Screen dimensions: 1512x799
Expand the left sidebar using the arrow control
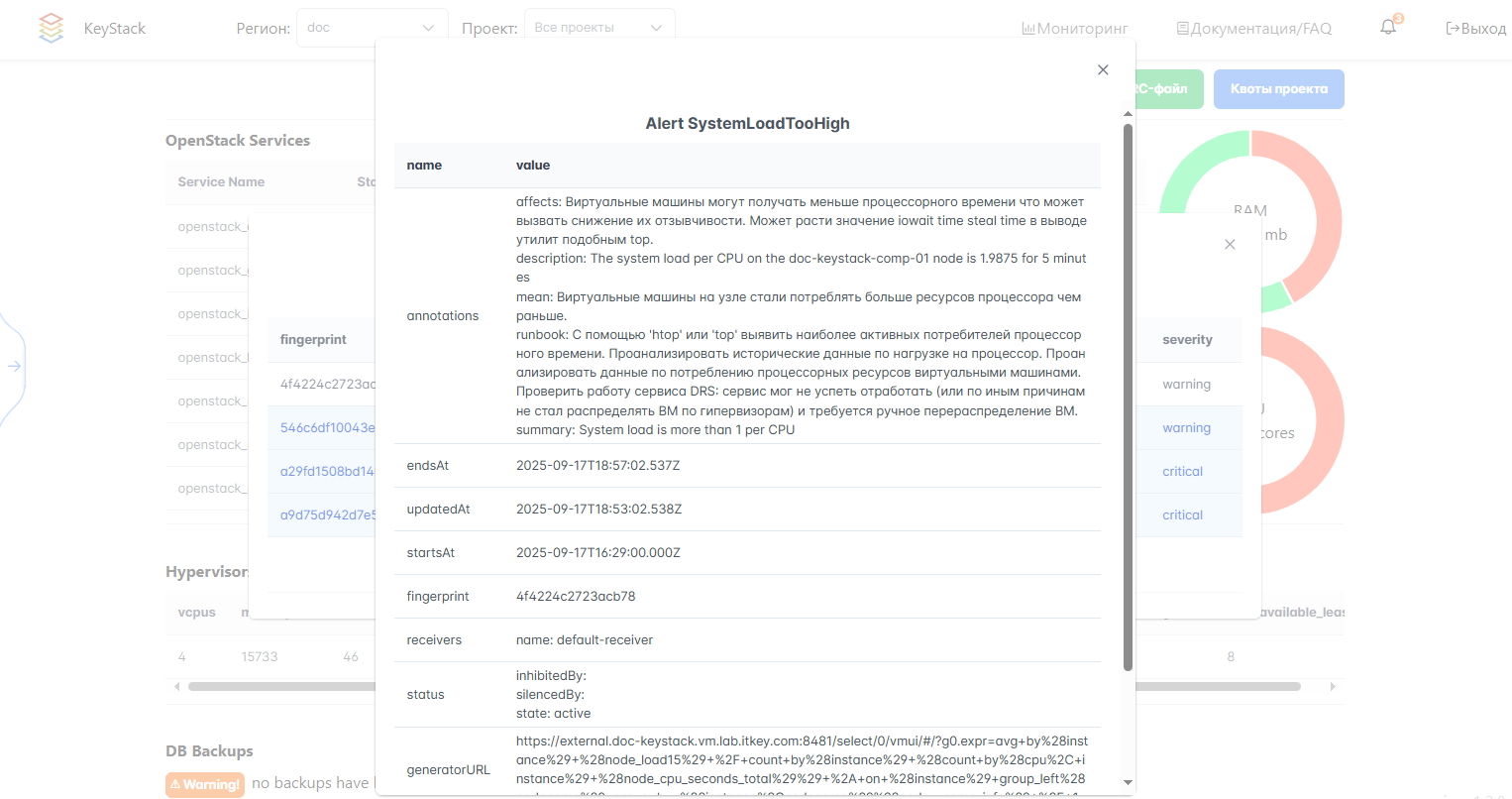pos(14,366)
